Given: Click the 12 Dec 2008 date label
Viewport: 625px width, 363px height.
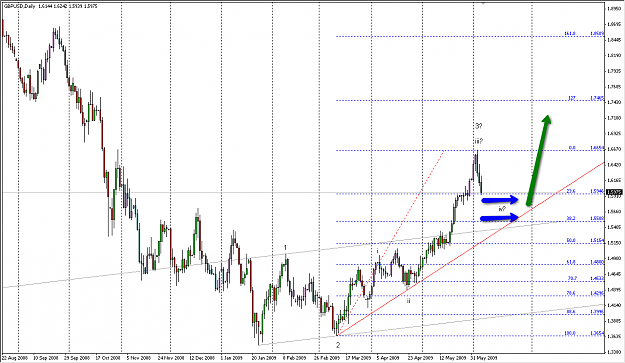Looking at the screenshot, I should pyautogui.click(x=202, y=358).
